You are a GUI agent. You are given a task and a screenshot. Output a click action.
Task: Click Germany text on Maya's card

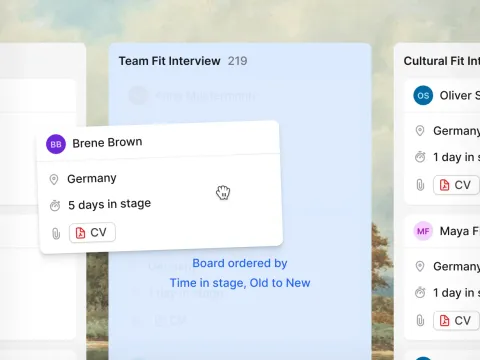[x=456, y=267]
